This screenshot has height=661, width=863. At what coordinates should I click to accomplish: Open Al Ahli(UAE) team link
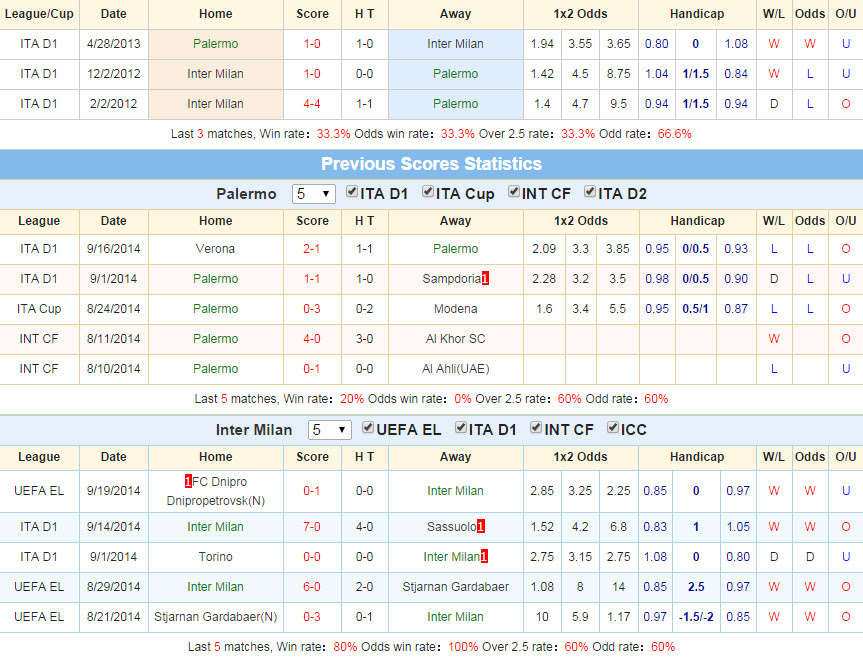tap(455, 369)
